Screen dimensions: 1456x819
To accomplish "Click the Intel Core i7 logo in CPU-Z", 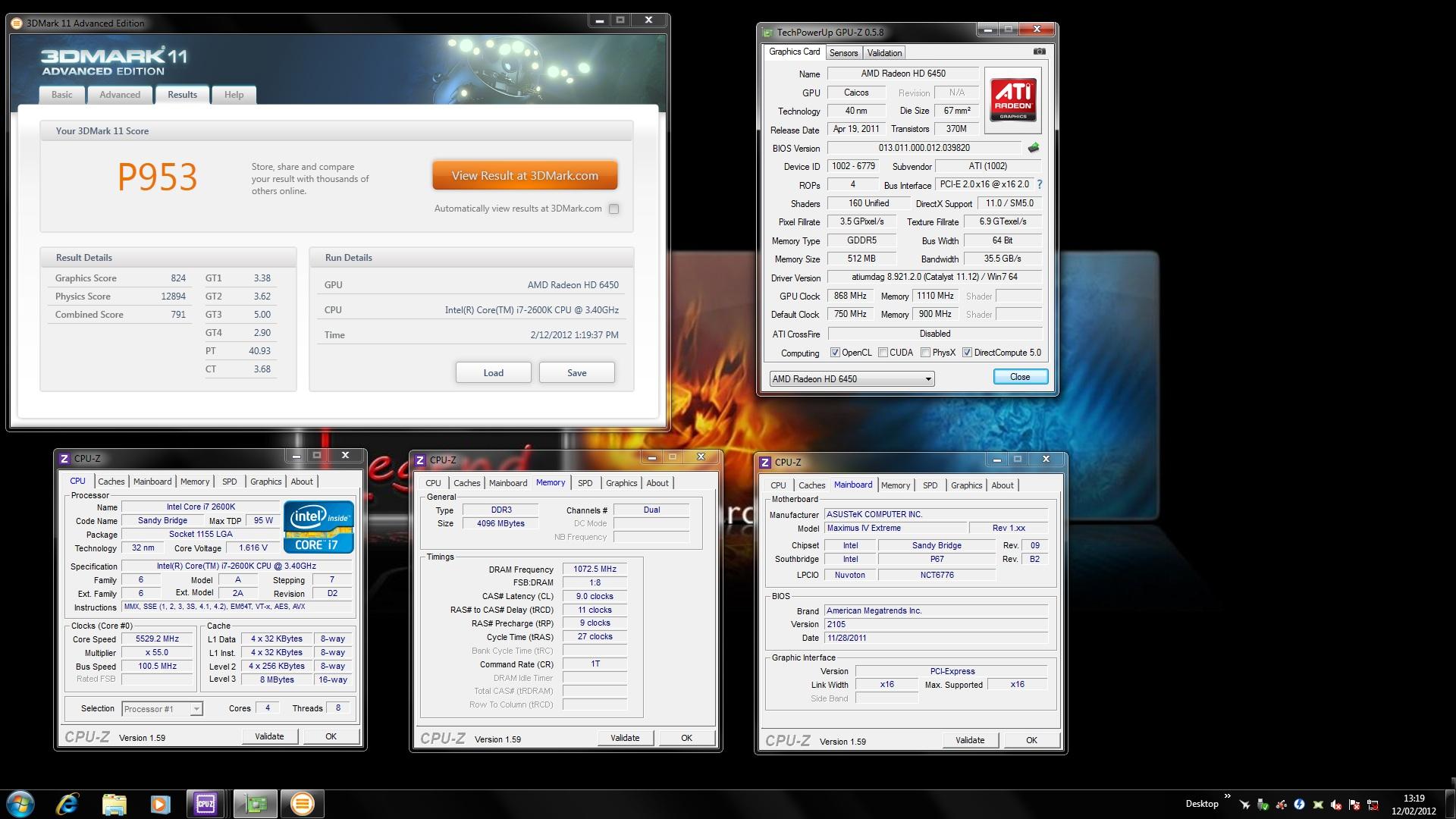I will coord(318,526).
